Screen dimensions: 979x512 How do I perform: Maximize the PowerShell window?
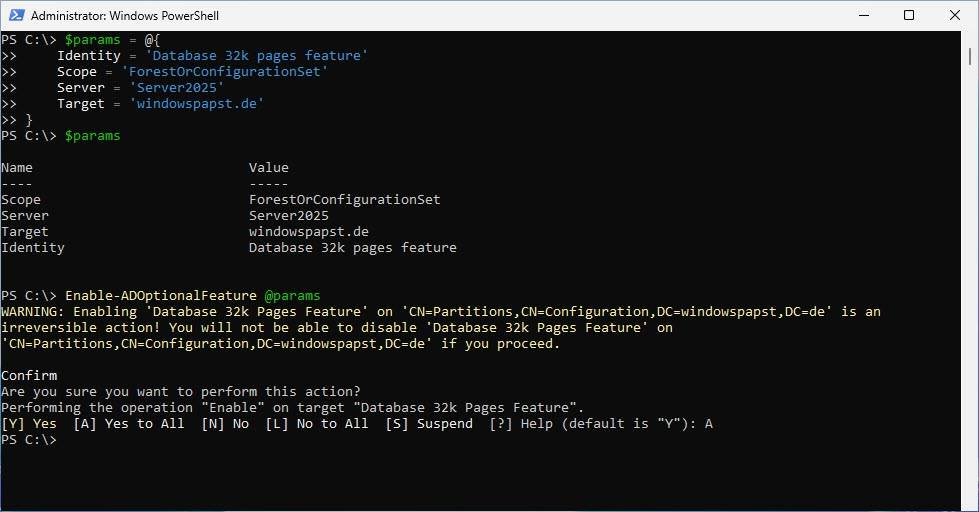(909, 15)
